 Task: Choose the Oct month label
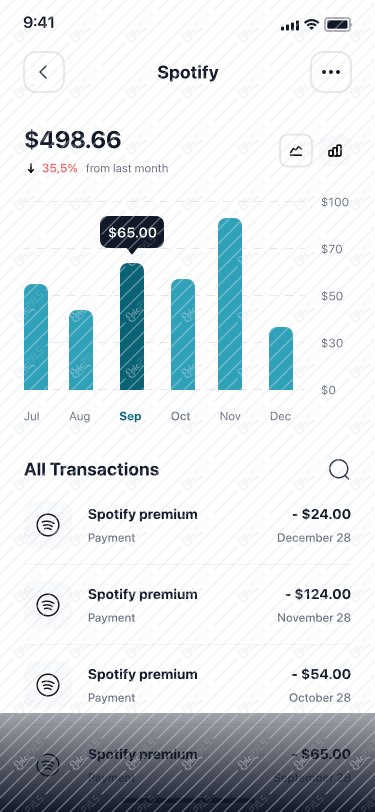click(x=181, y=416)
